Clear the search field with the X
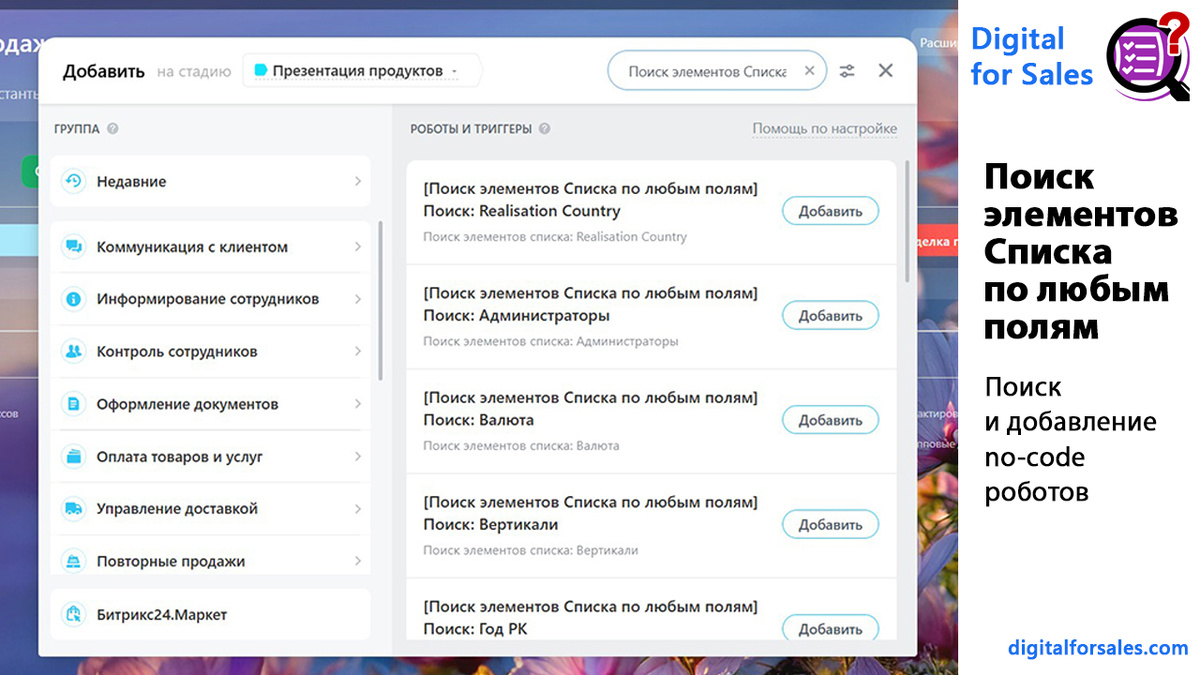The image size is (1200, 675). pyautogui.click(x=810, y=71)
